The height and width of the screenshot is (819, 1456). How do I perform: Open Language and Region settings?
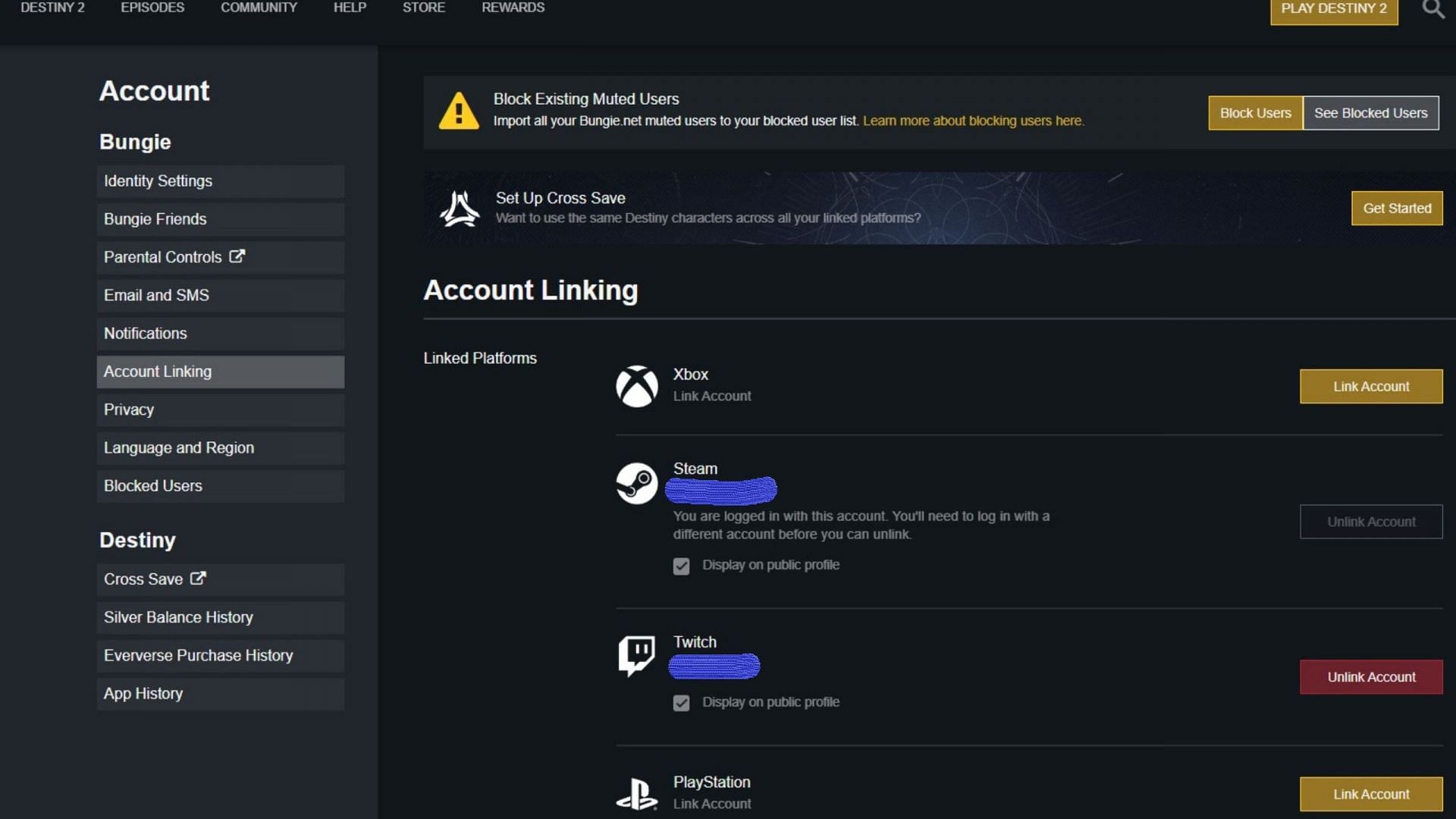point(221,448)
